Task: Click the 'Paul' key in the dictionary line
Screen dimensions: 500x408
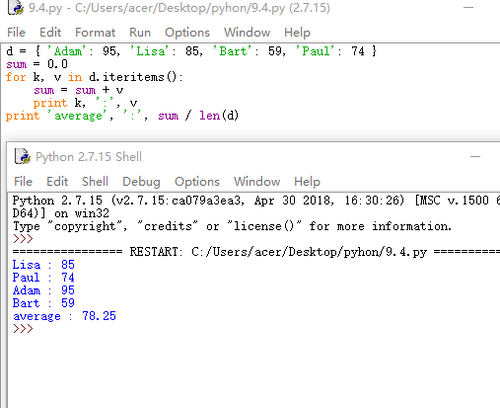Action: click(x=315, y=51)
